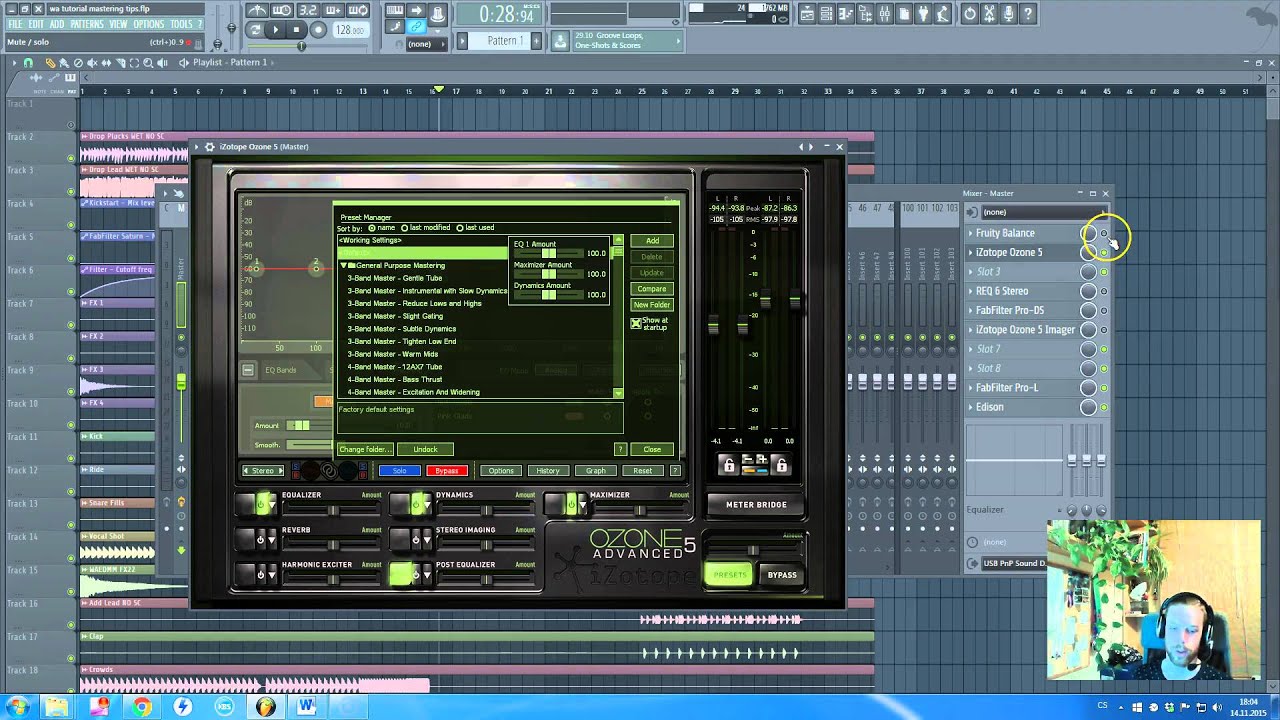The height and width of the screenshot is (720, 1280).
Task: Toggle Fruity Balance slot enable LED
Action: click(x=1104, y=233)
